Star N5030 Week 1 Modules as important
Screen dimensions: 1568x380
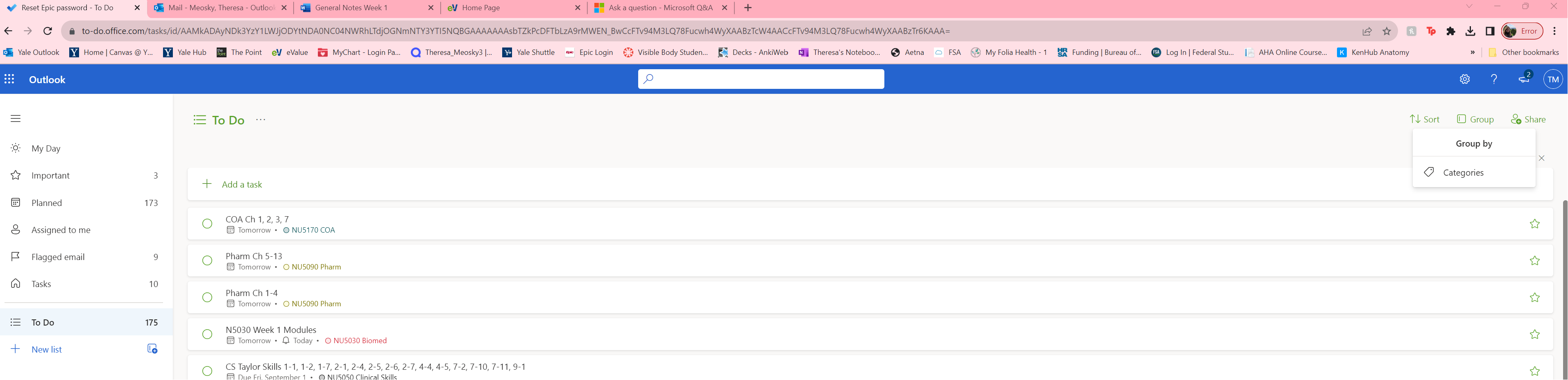coord(1534,334)
